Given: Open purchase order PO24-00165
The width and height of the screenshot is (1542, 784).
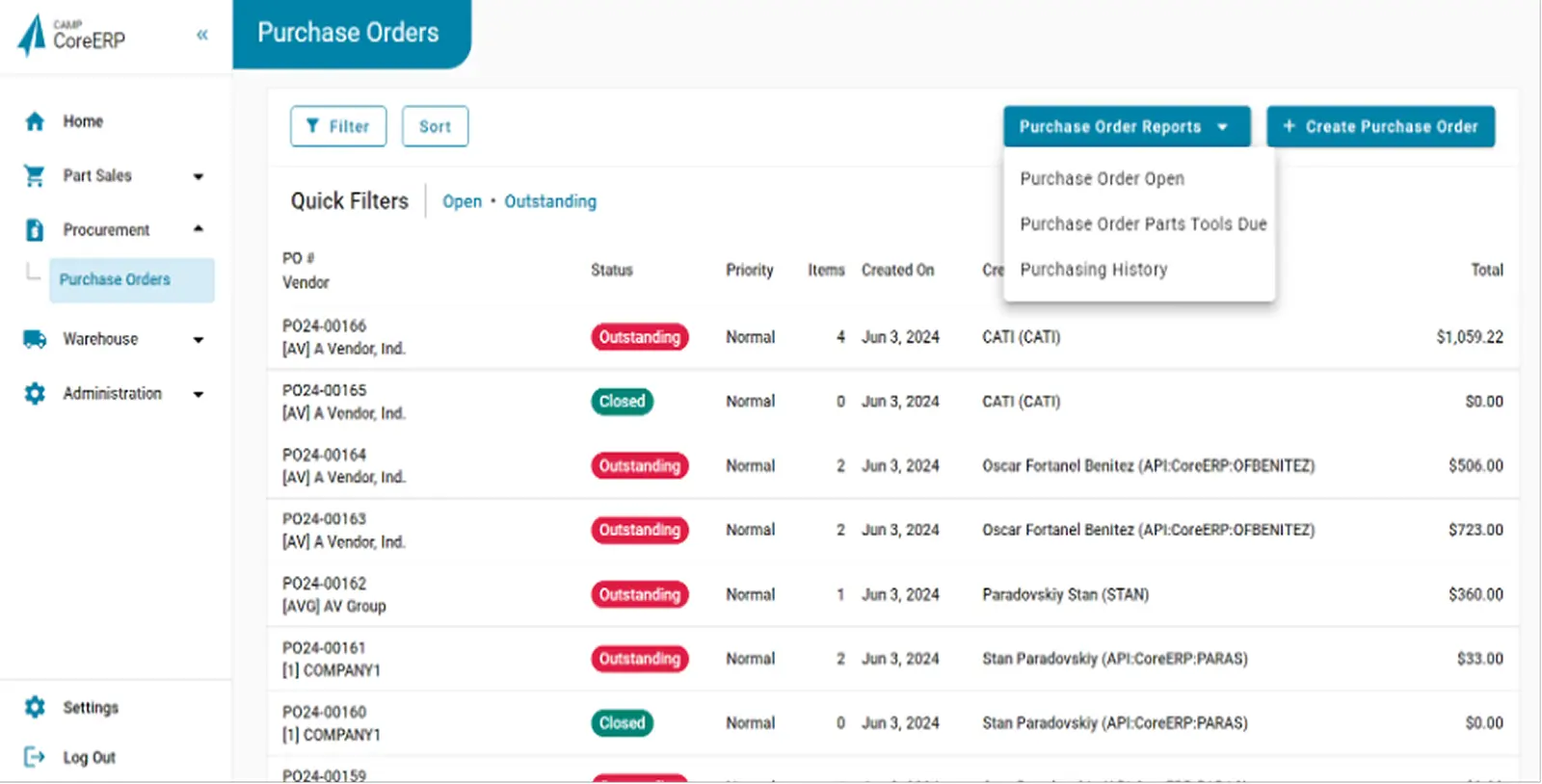Looking at the screenshot, I should click(x=325, y=390).
